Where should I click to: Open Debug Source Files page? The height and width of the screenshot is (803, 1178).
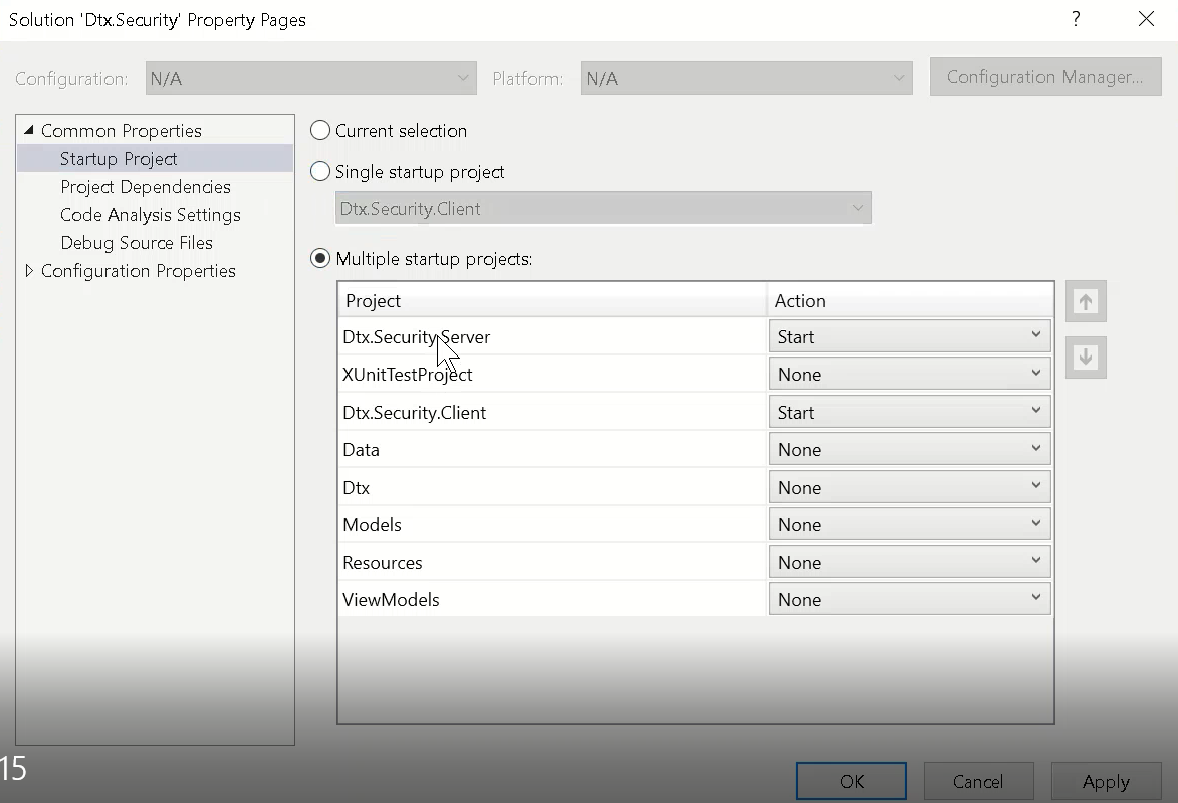coord(137,243)
